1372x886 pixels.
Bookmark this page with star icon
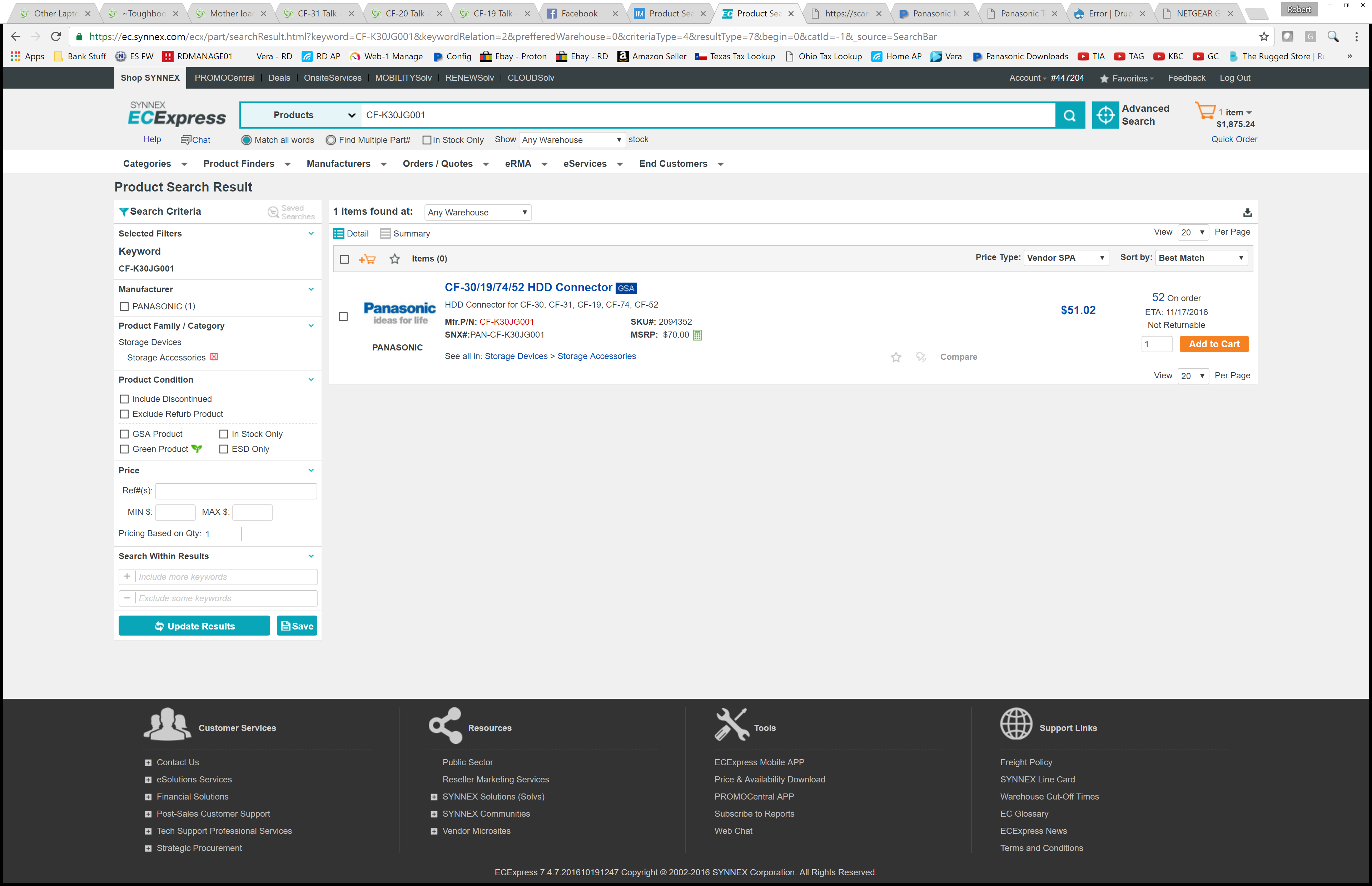[1264, 37]
